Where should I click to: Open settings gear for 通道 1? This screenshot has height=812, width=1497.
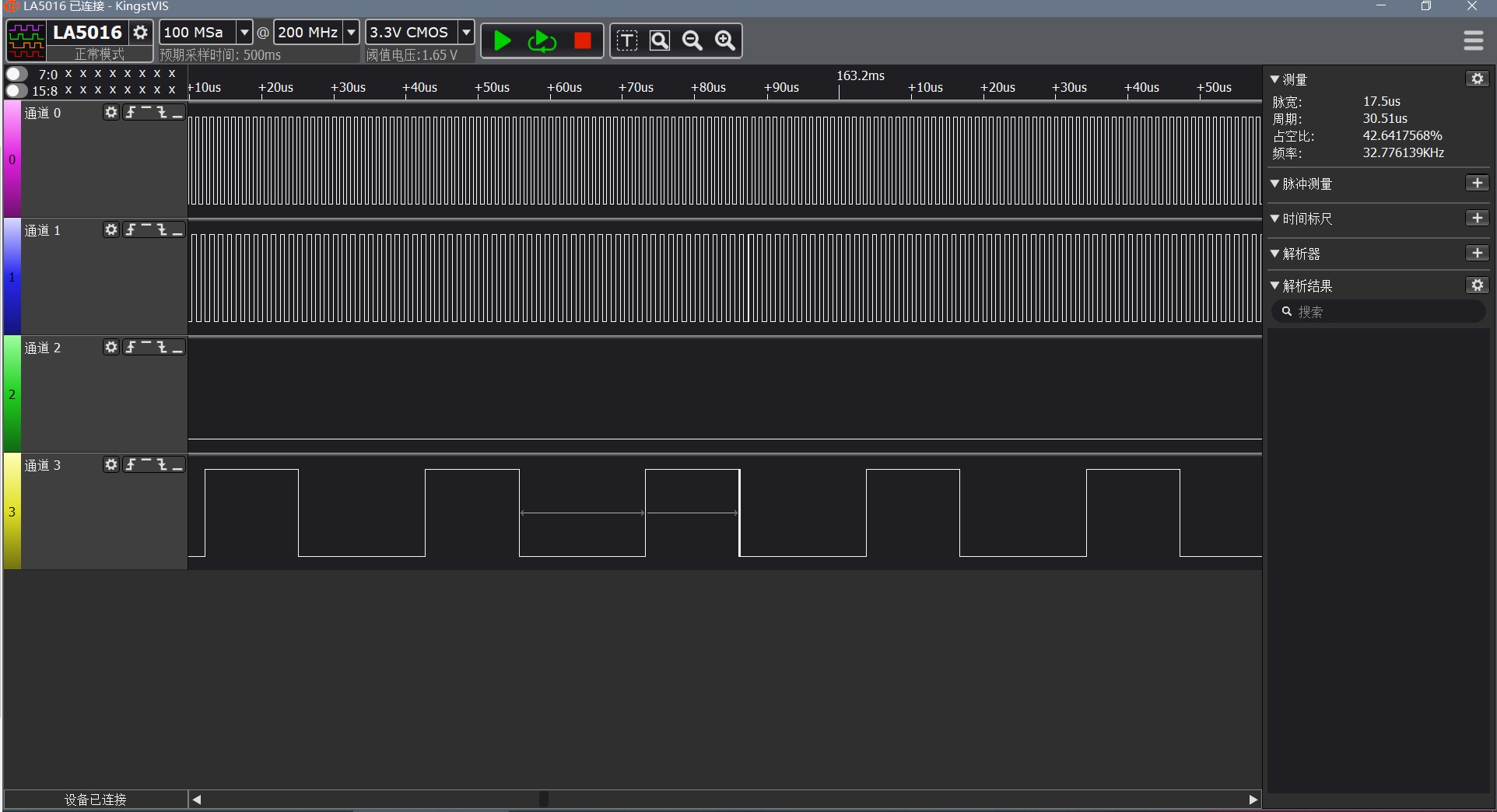pyautogui.click(x=111, y=230)
